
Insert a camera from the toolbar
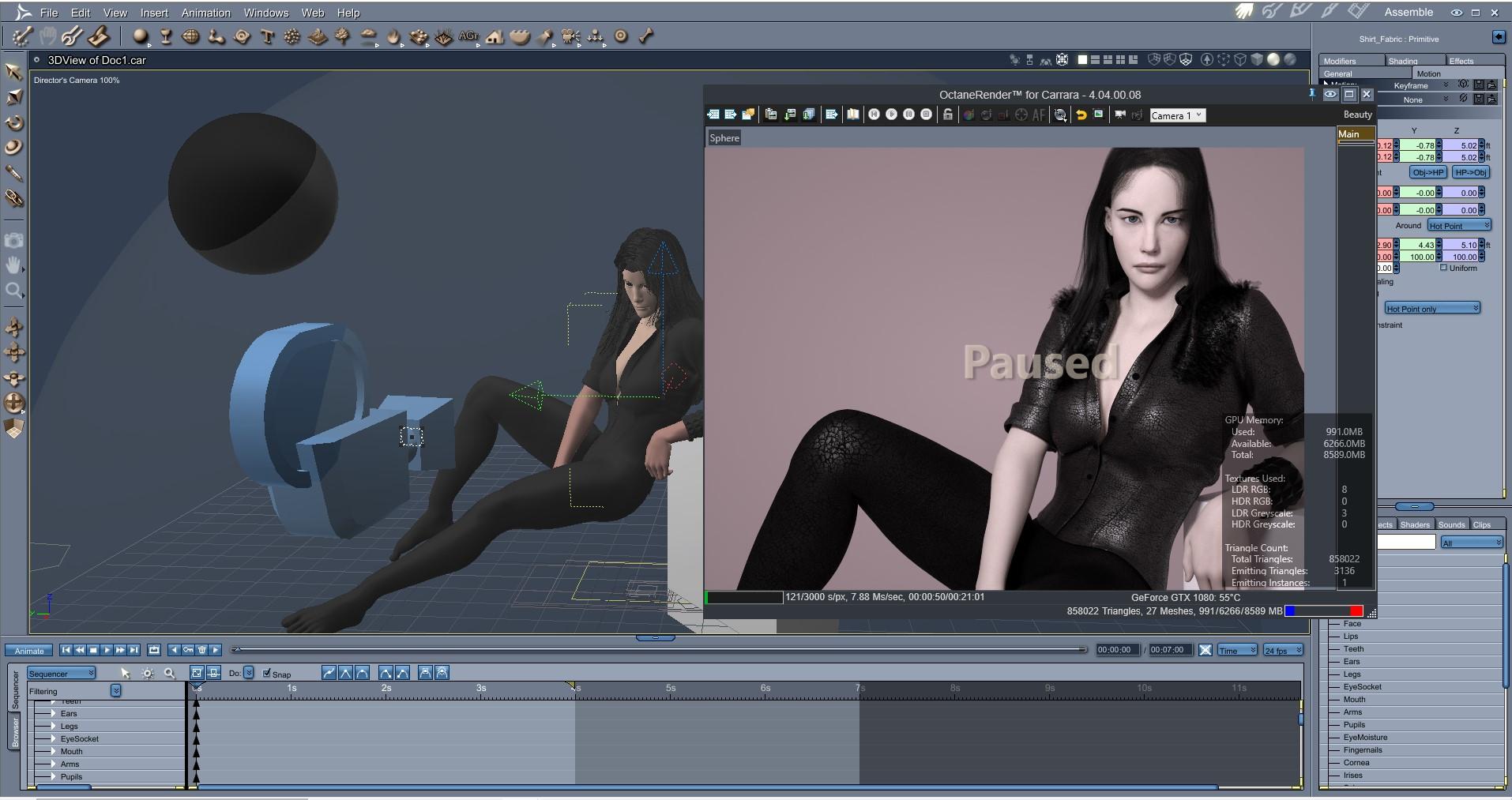coord(570,36)
